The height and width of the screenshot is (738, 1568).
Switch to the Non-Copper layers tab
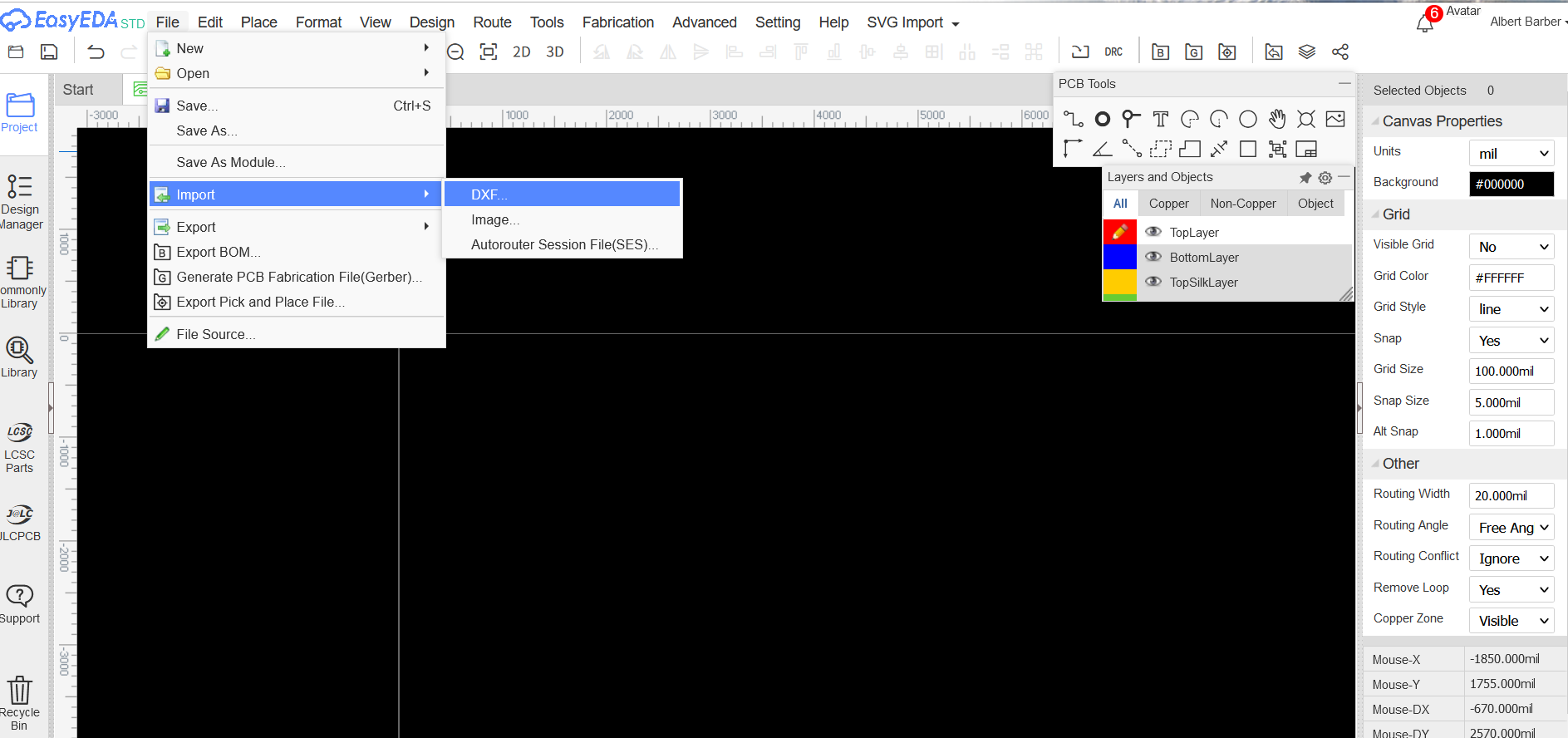tap(1243, 204)
